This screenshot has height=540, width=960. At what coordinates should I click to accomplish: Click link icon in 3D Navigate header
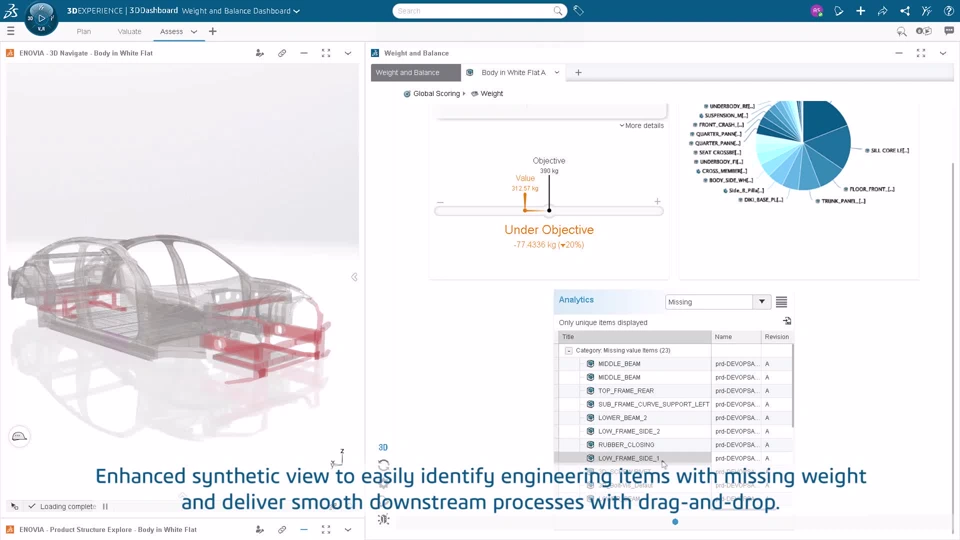pos(282,53)
